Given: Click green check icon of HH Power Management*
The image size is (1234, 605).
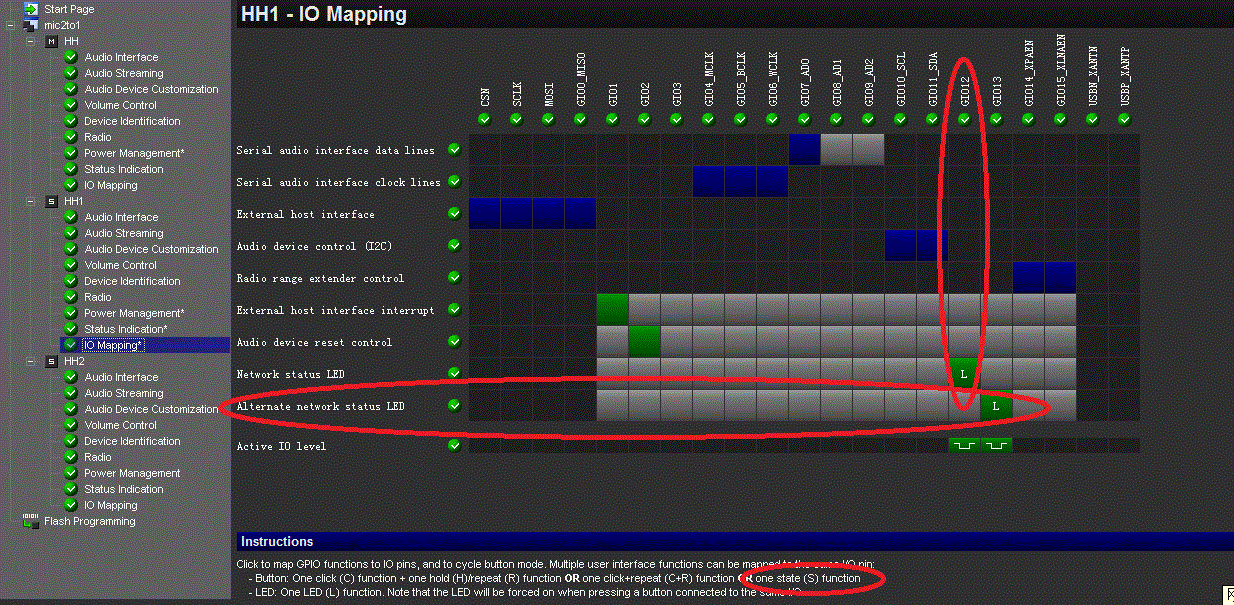Looking at the screenshot, I should coord(71,153).
